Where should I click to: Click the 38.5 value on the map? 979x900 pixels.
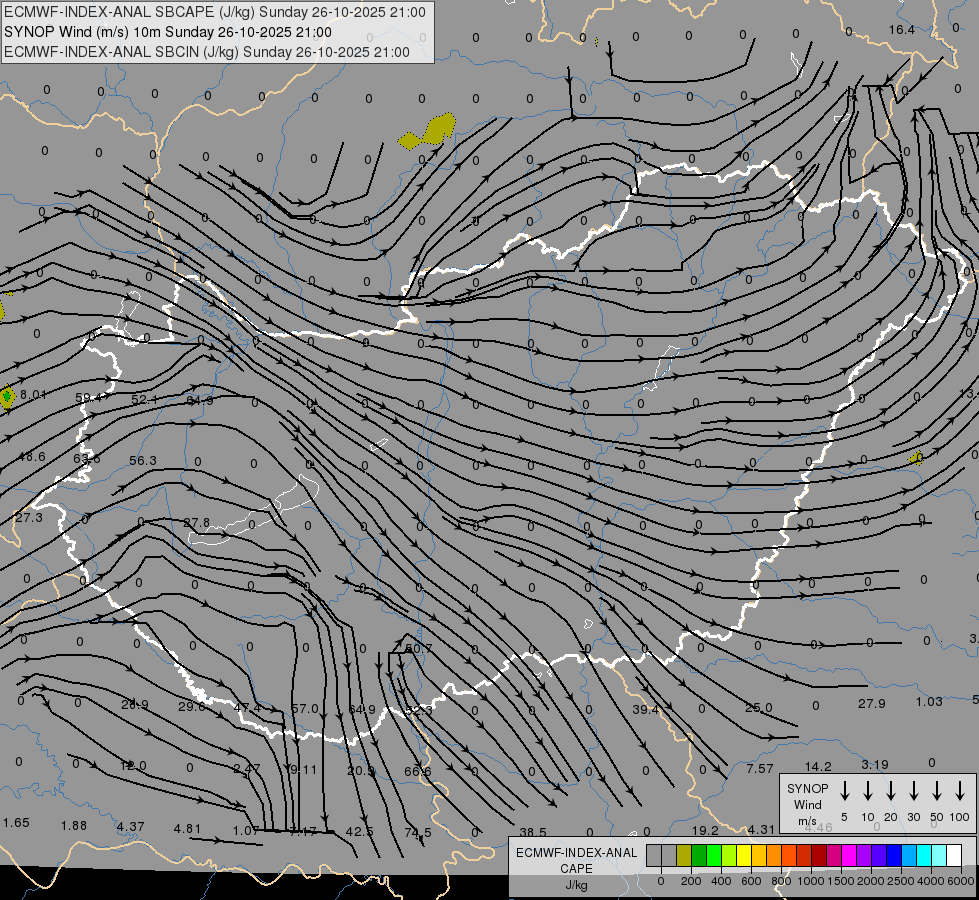[533, 832]
